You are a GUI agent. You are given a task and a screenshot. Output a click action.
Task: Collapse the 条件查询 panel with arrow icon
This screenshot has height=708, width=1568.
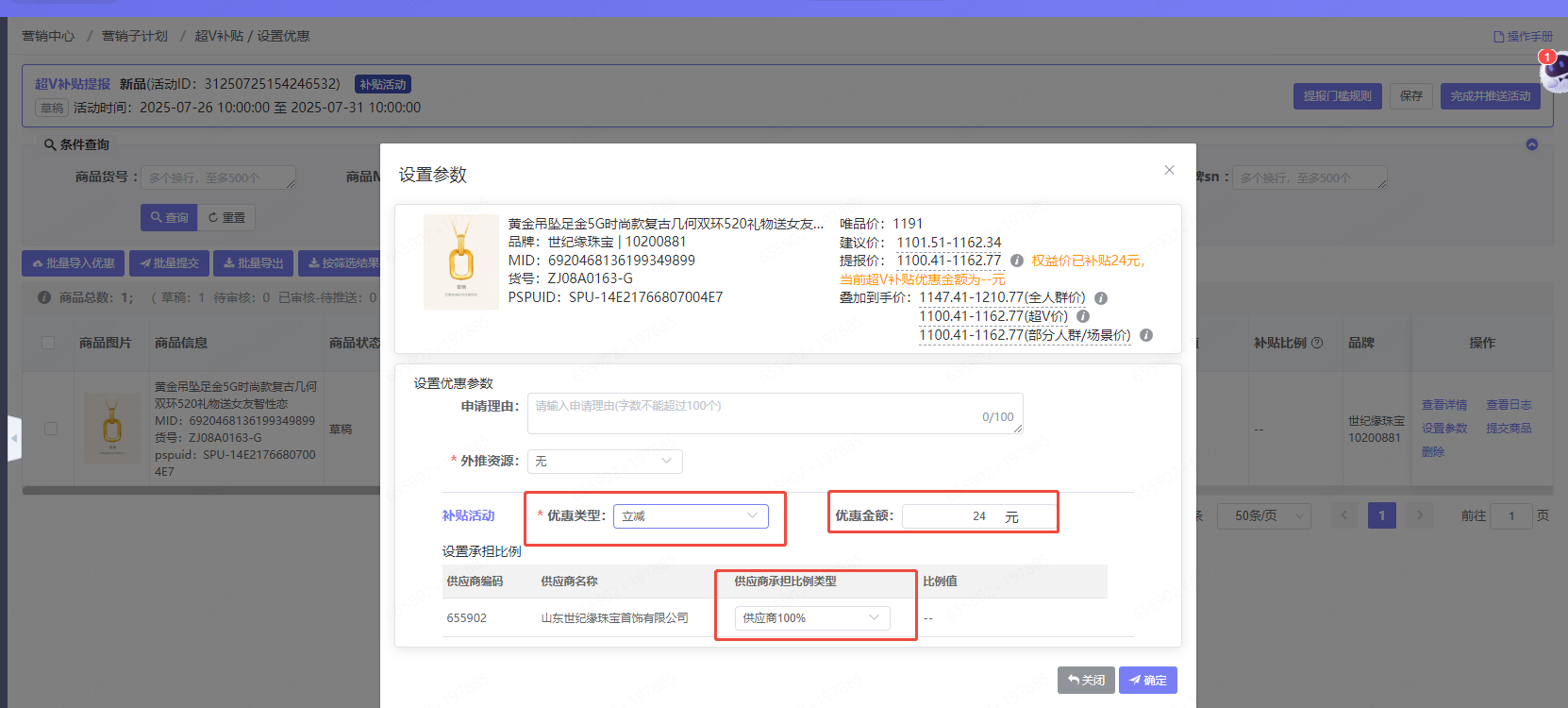coord(1532,144)
